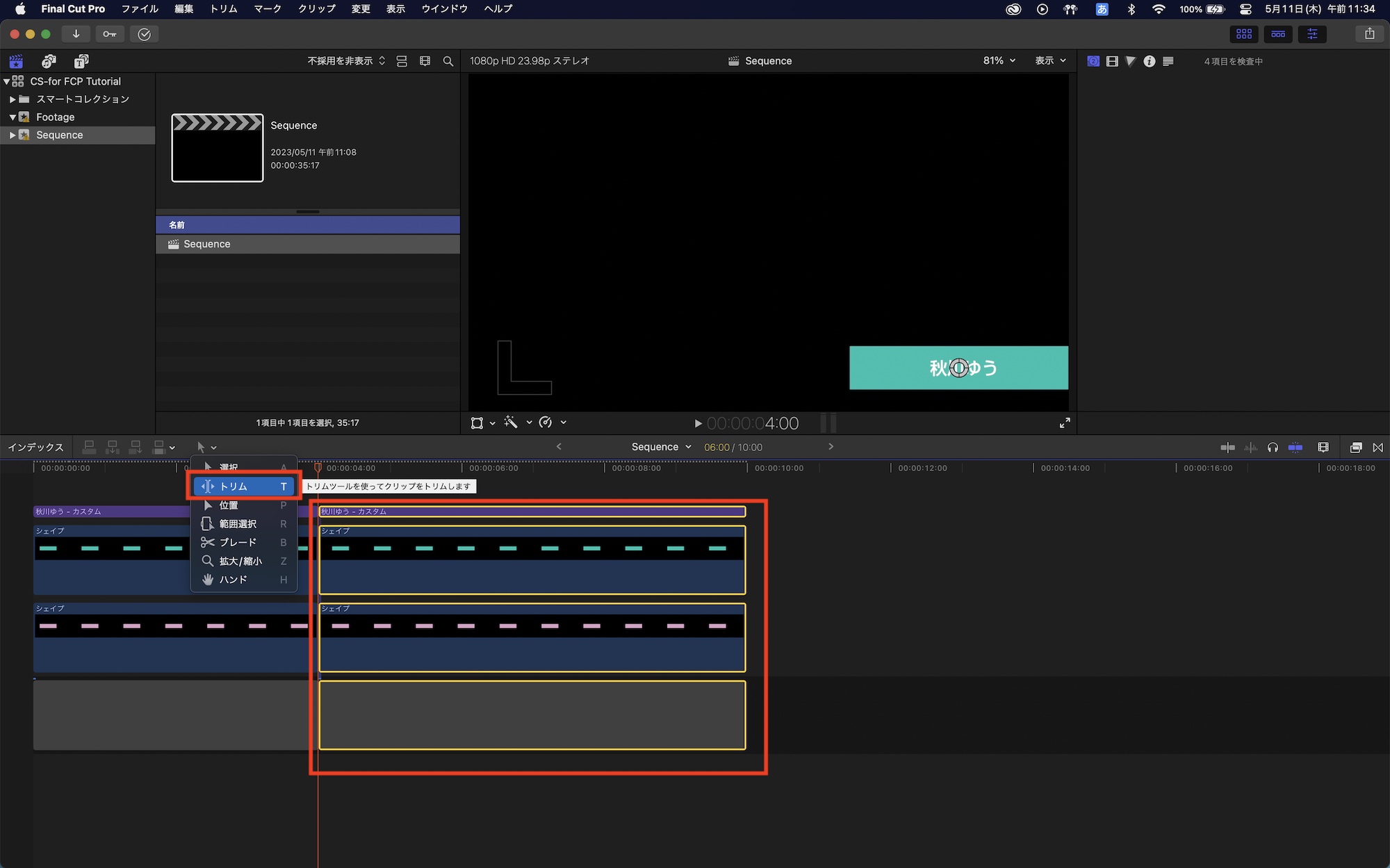Open the info inspector icon

pos(1150,61)
